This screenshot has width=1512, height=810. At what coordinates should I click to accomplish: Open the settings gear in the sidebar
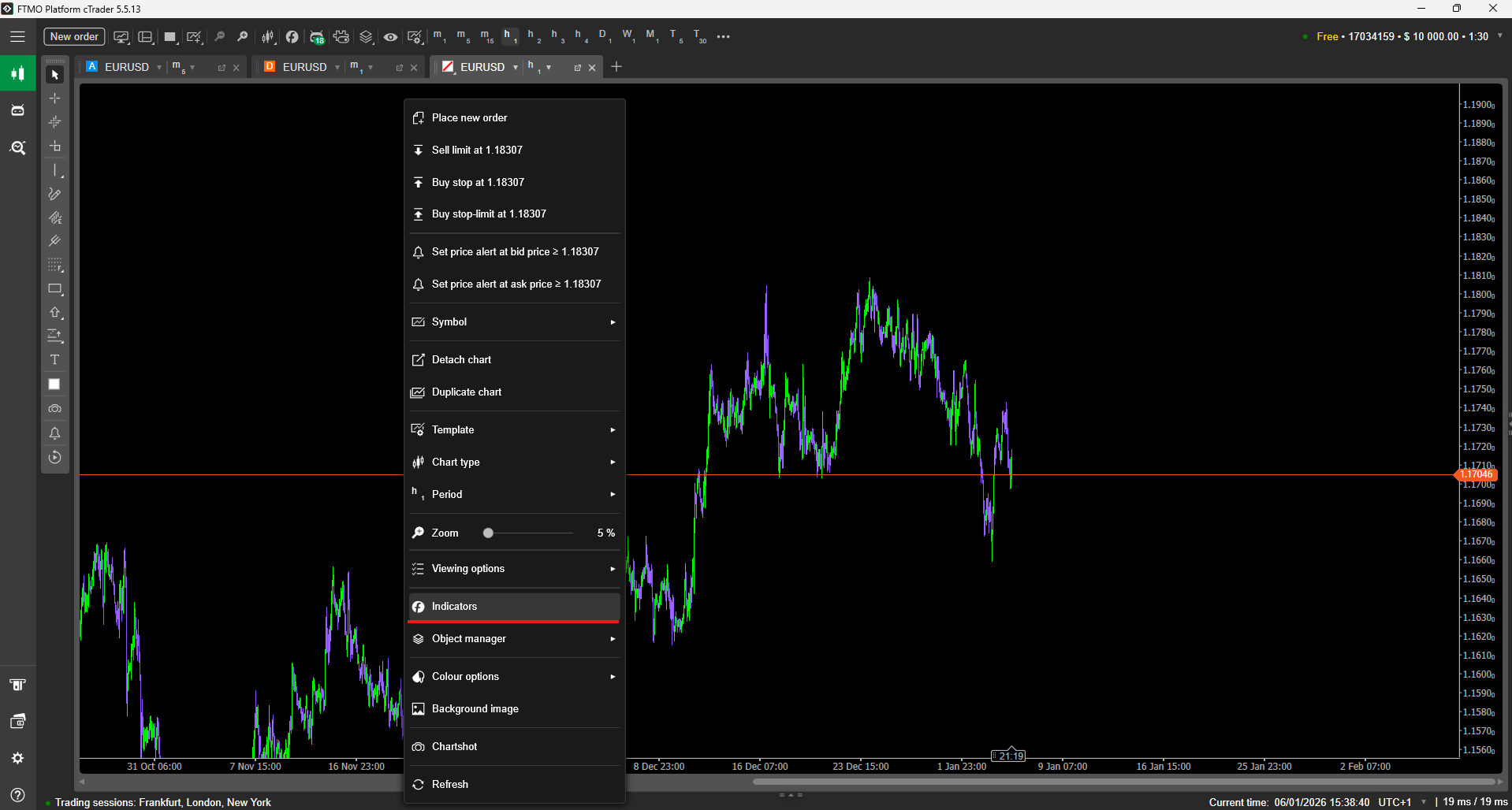click(x=17, y=758)
